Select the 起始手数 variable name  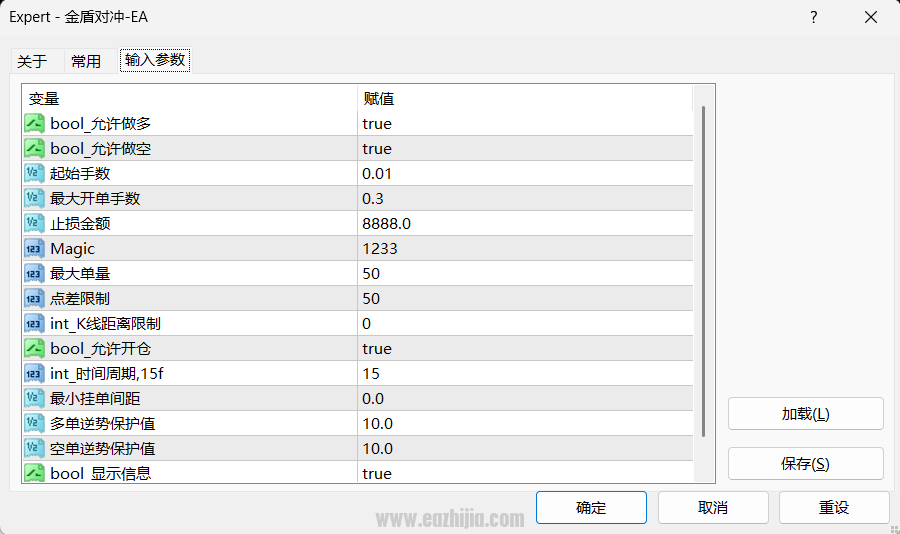(x=80, y=173)
